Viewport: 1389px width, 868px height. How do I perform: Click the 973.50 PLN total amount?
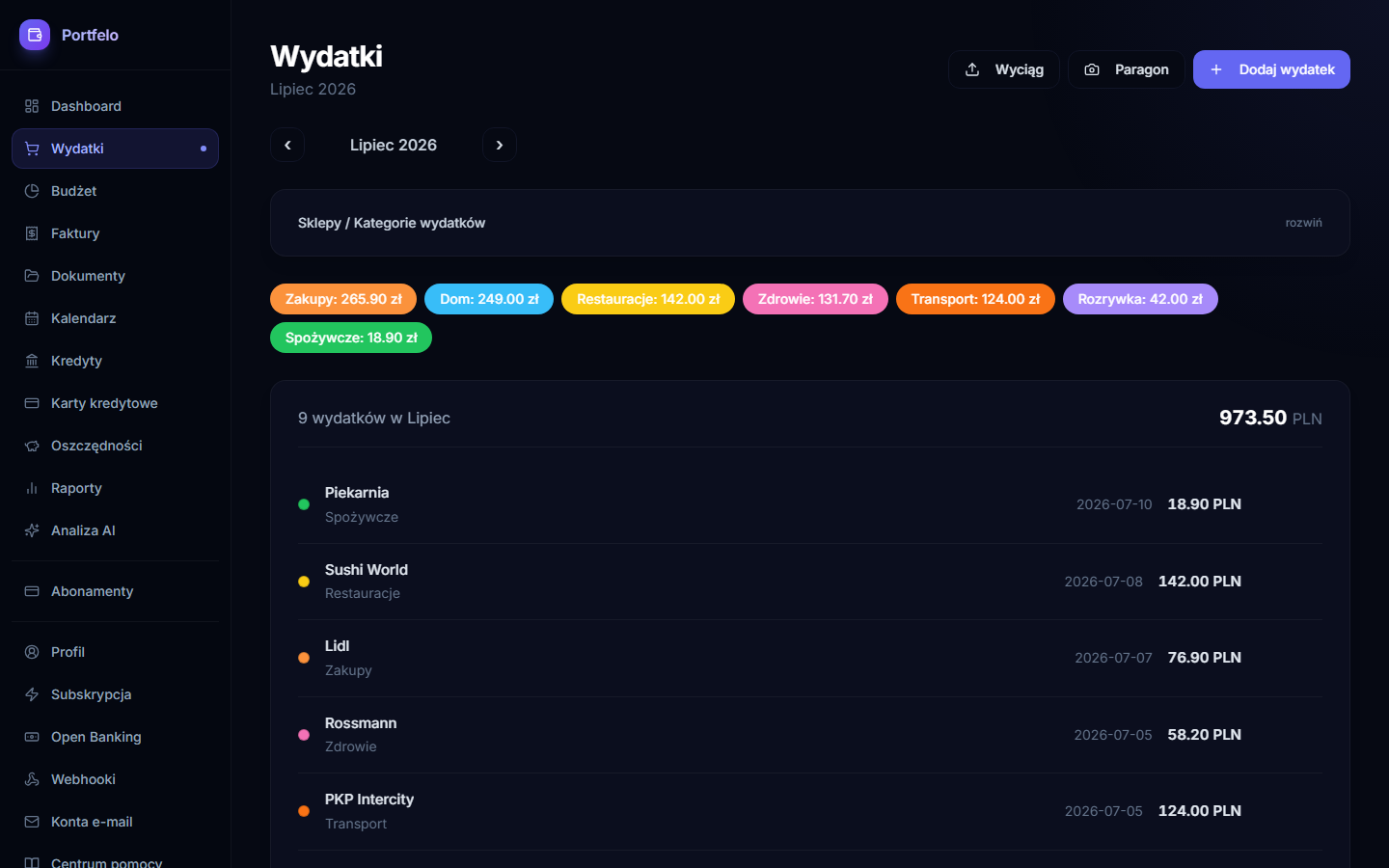pyautogui.click(x=1270, y=418)
